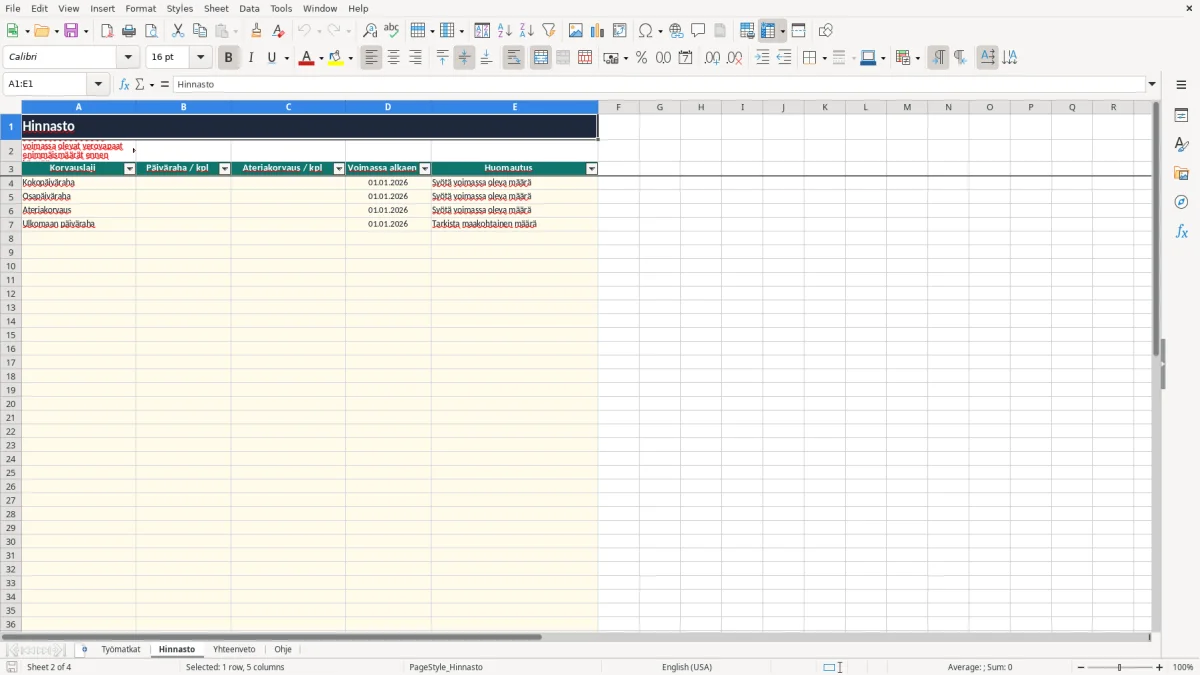Click English (USA) language in status bar
The width and height of the screenshot is (1200, 675).
pyautogui.click(x=687, y=667)
